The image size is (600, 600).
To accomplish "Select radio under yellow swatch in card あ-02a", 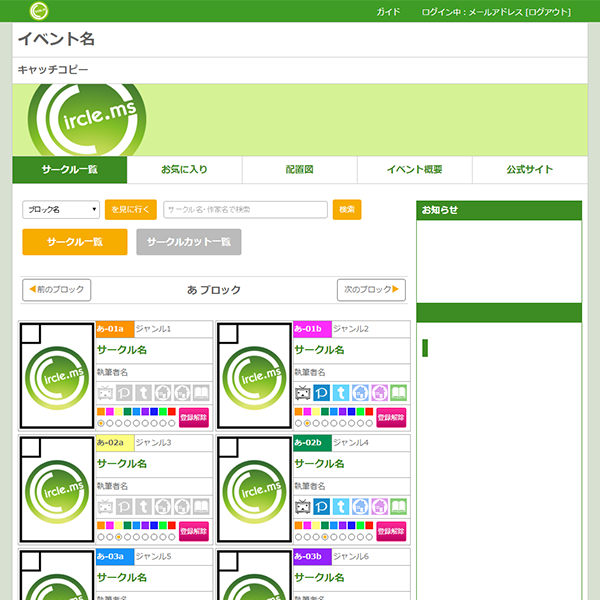I will tap(119, 537).
